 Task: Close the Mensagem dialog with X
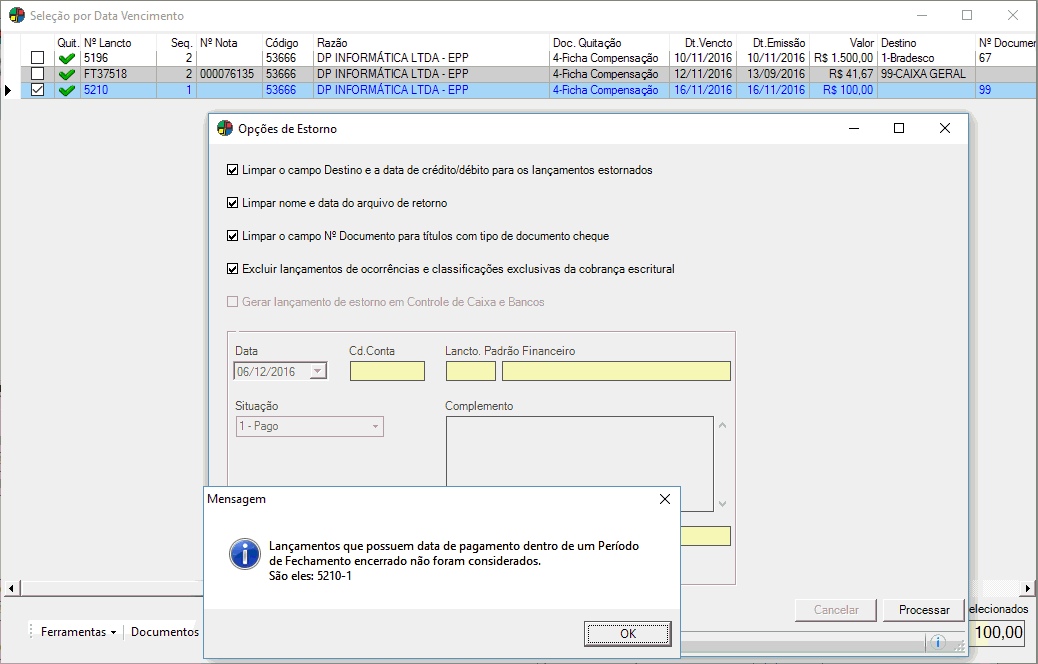tap(665, 498)
